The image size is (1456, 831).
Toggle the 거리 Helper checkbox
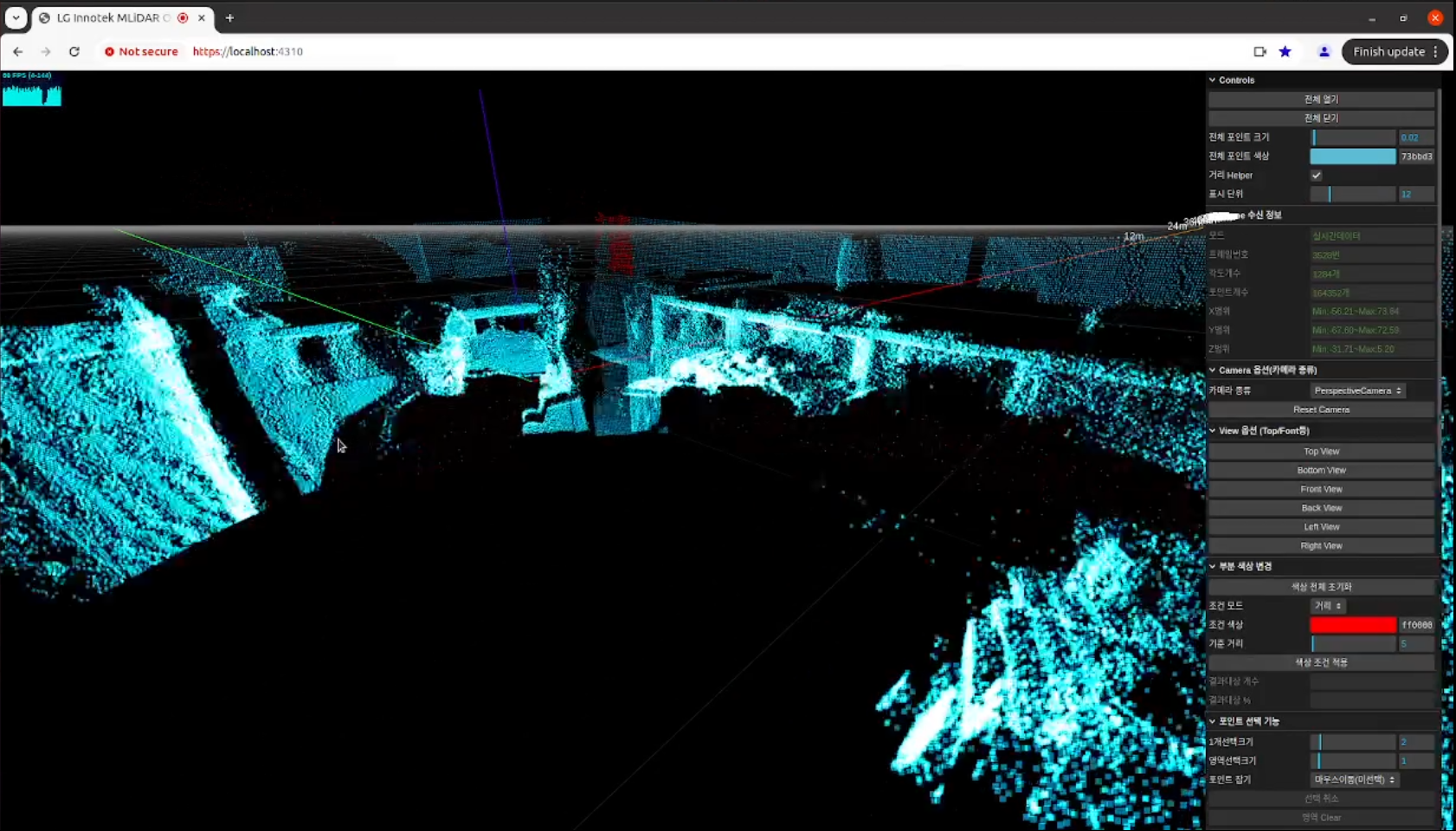pos(1316,176)
